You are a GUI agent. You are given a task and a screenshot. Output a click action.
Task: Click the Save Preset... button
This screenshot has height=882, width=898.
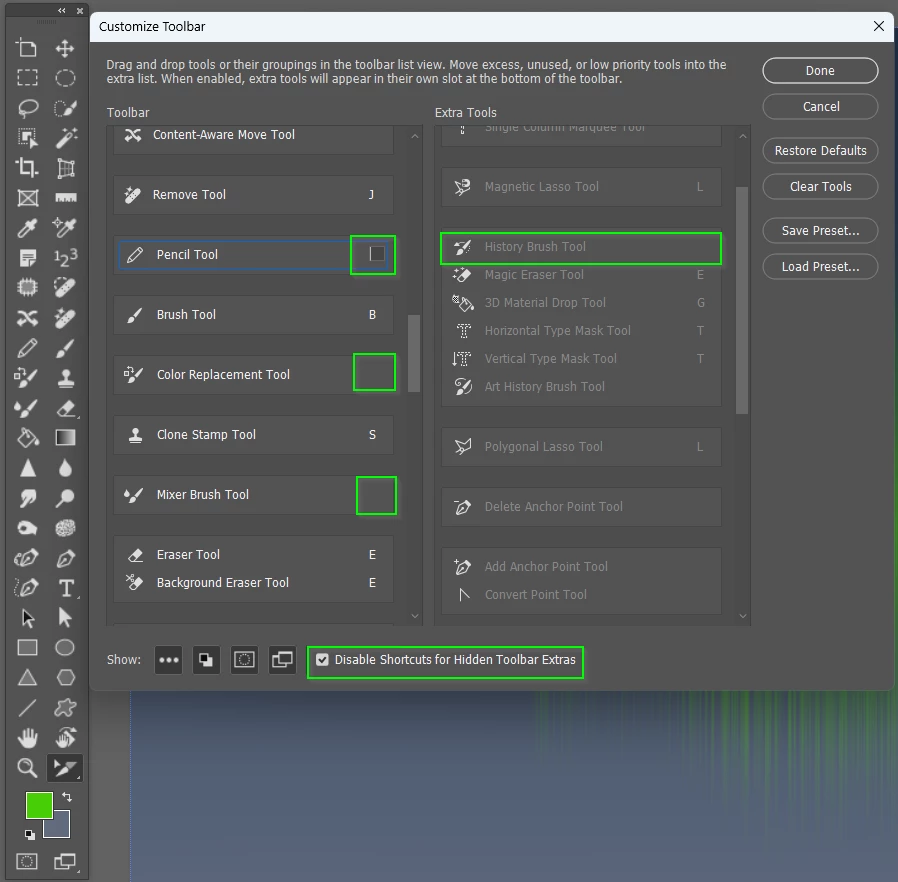[x=820, y=231]
